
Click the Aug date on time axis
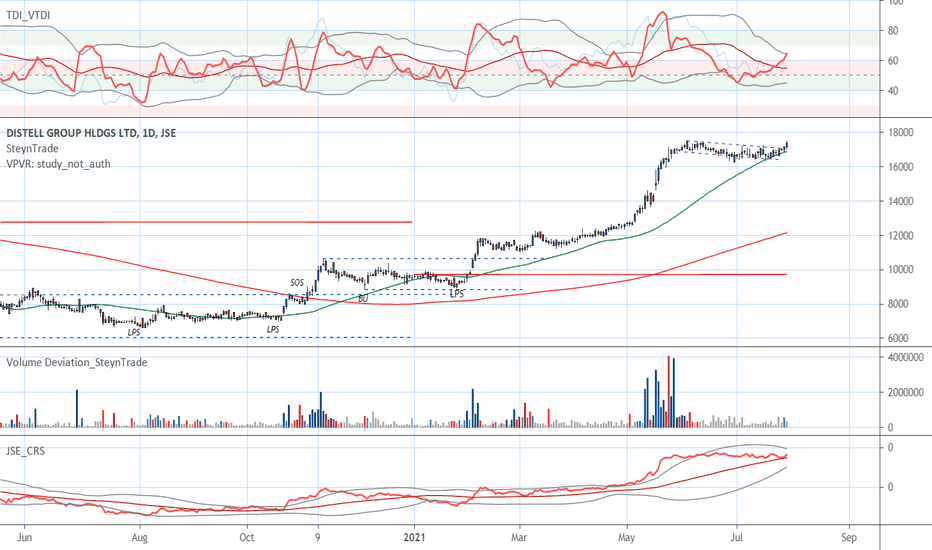pos(139,538)
